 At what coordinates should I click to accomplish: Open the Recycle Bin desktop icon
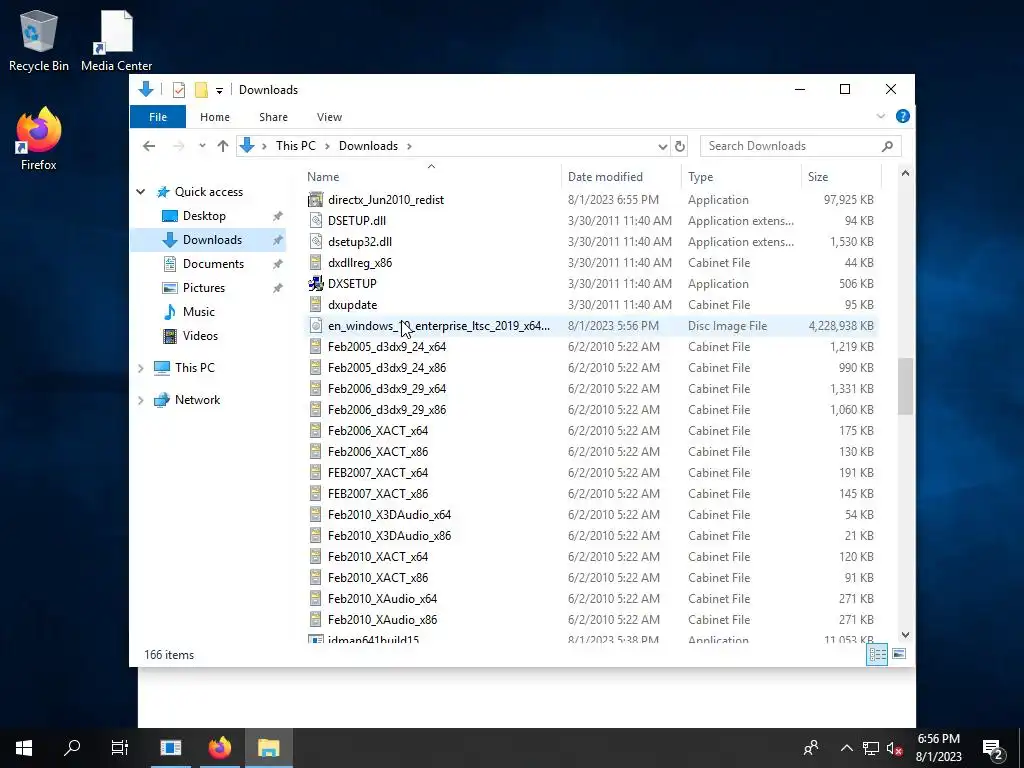click(39, 40)
